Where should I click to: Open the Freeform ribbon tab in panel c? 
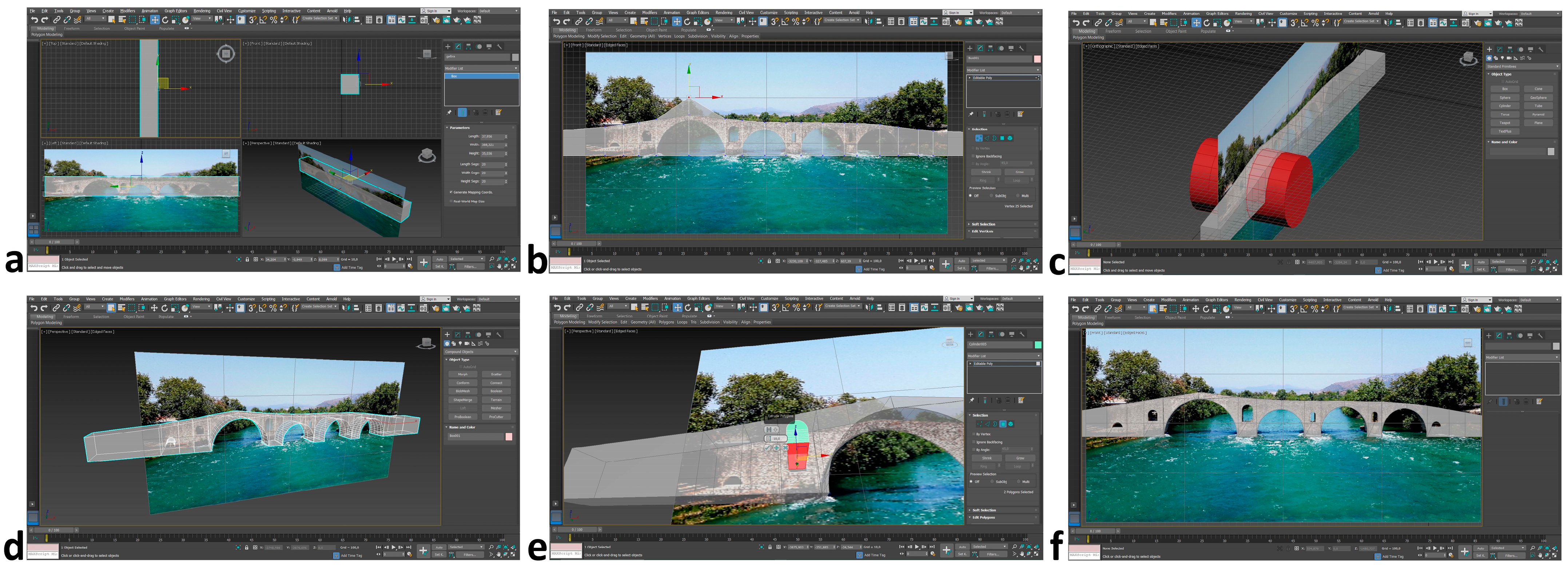tap(1113, 31)
